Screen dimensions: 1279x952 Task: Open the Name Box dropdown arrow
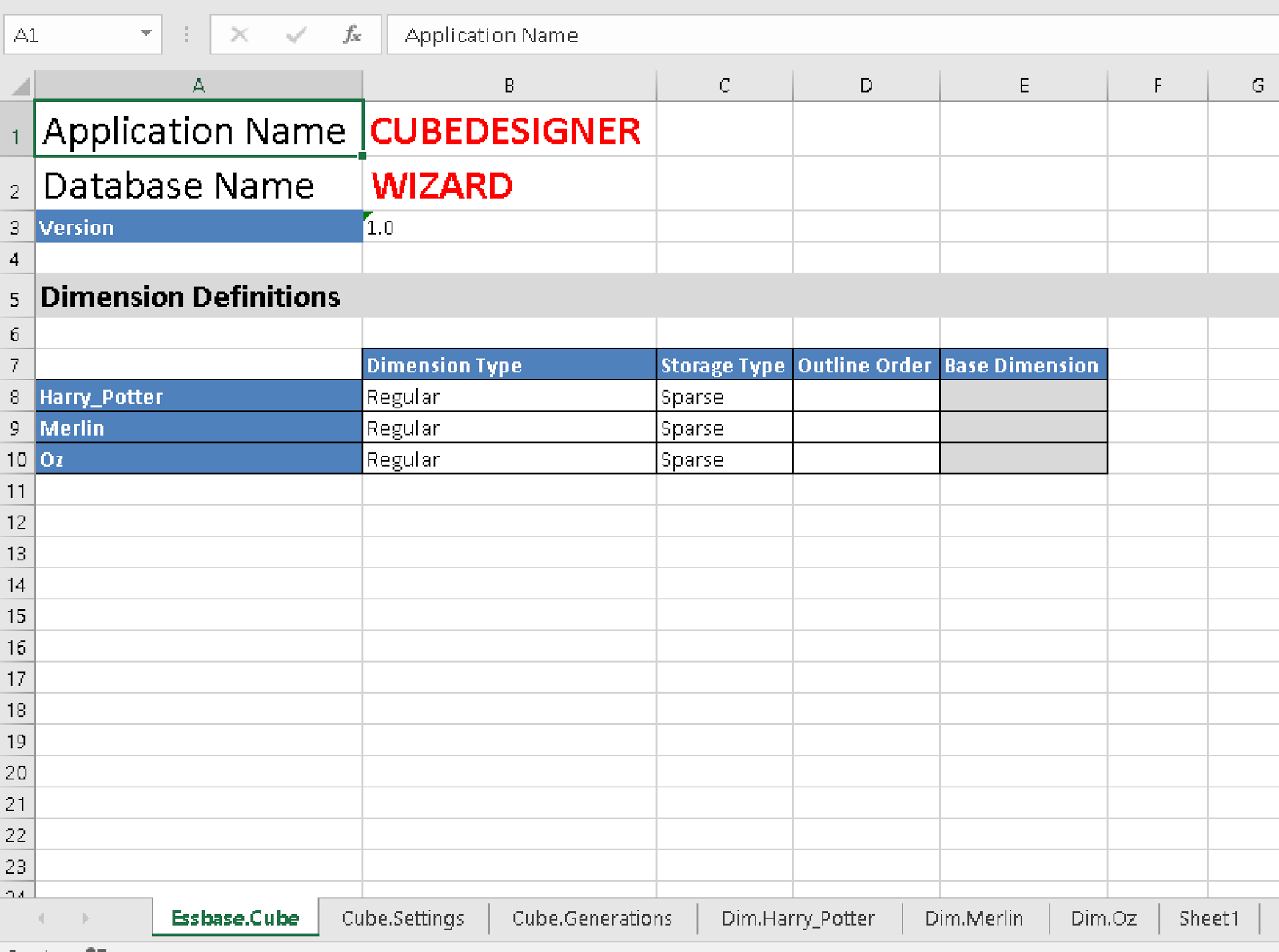pyautogui.click(x=145, y=34)
